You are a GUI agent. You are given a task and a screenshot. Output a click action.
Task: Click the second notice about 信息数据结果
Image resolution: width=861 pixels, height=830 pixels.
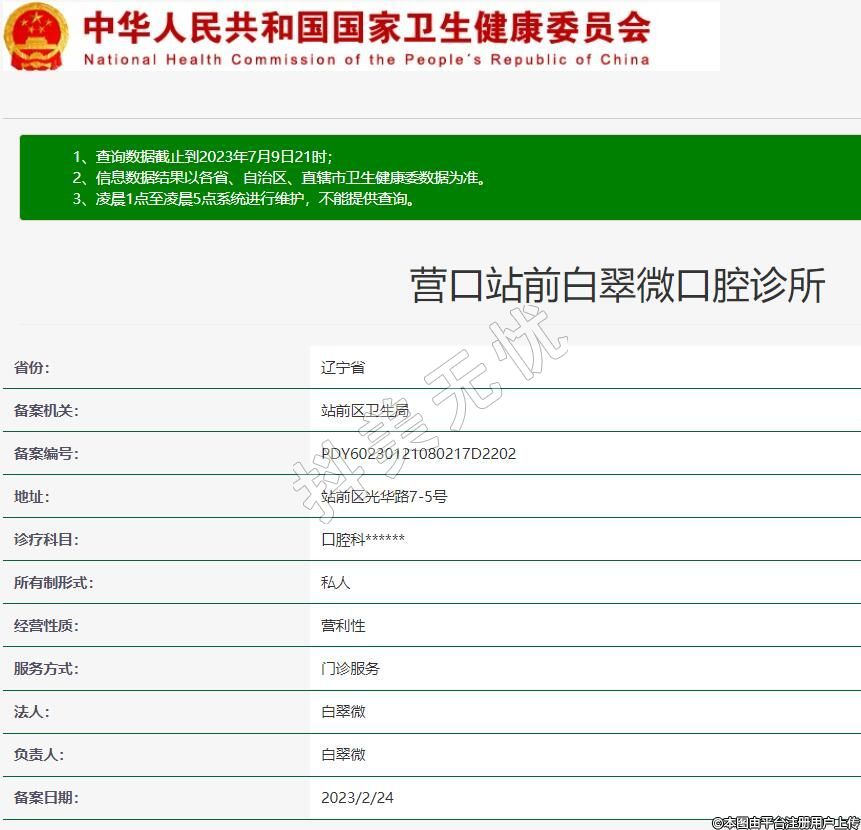point(279,178)
